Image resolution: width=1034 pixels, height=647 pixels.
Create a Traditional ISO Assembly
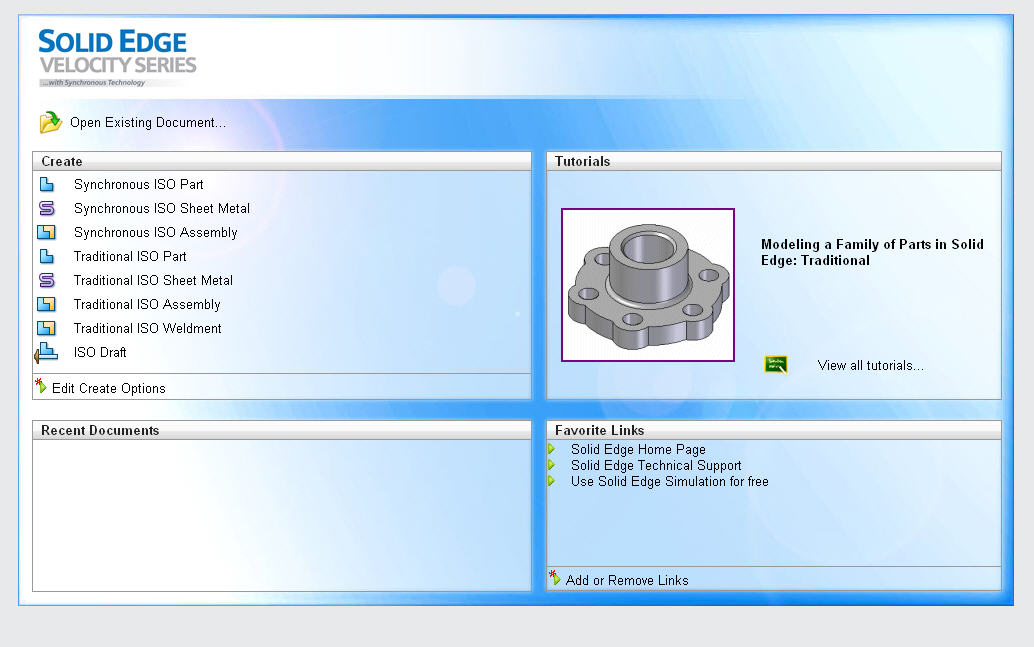(x=147, y=305)
